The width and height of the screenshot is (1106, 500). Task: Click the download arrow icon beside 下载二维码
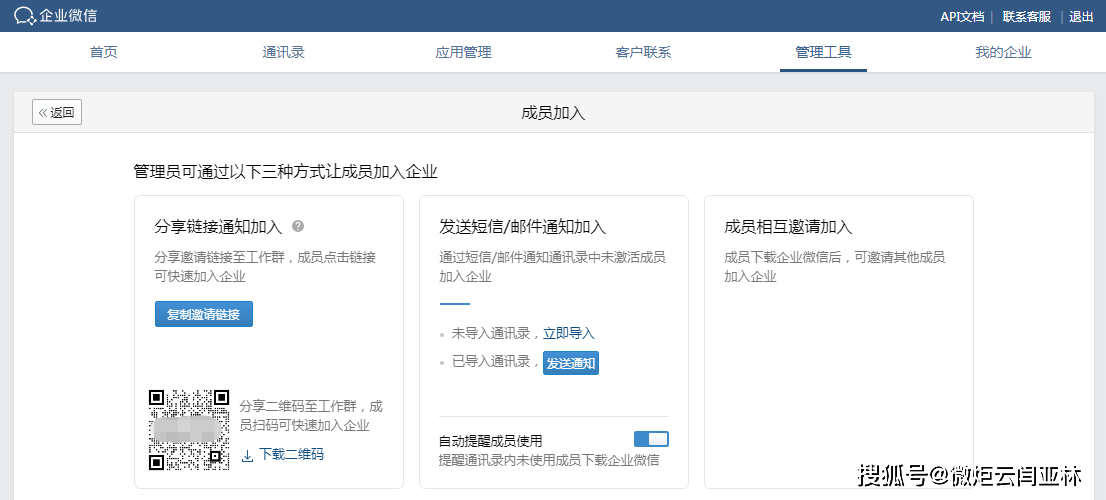click(x=247, y=455)
